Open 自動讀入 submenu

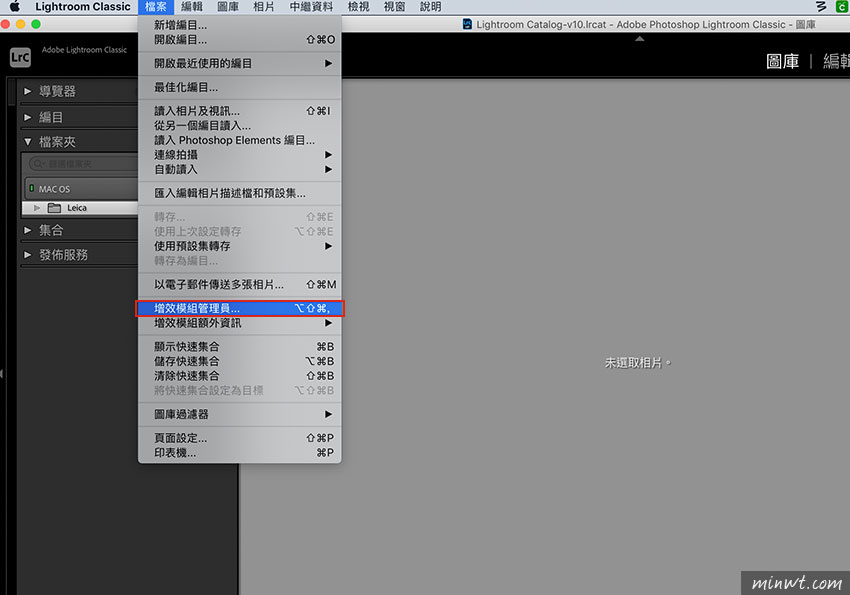240,170
